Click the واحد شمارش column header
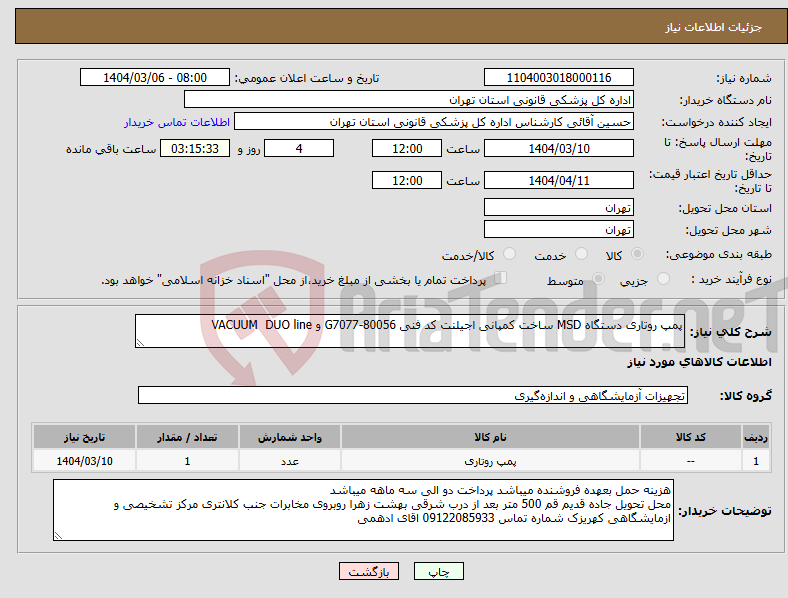The width and height of the screenshot is (788, 598). 290,437
